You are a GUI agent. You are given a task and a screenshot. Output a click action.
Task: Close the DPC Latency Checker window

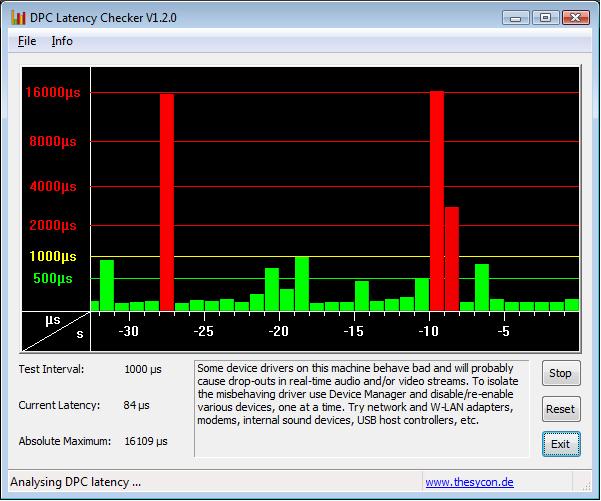[576, 18]
